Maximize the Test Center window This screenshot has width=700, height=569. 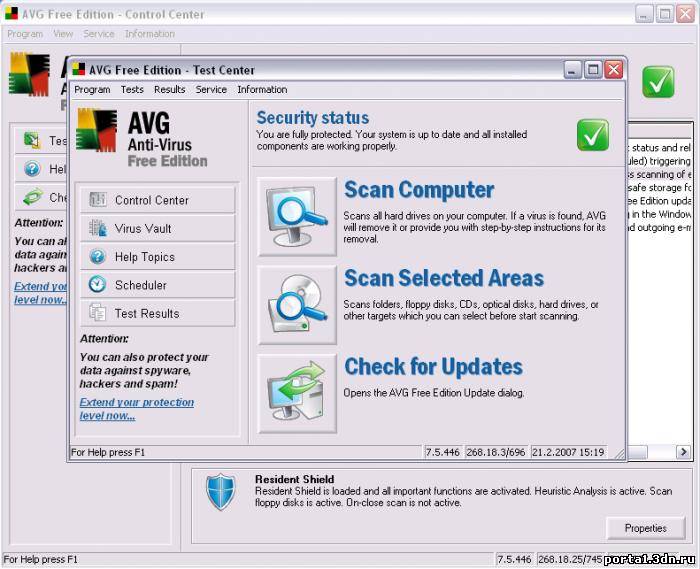tap(593, 70)
